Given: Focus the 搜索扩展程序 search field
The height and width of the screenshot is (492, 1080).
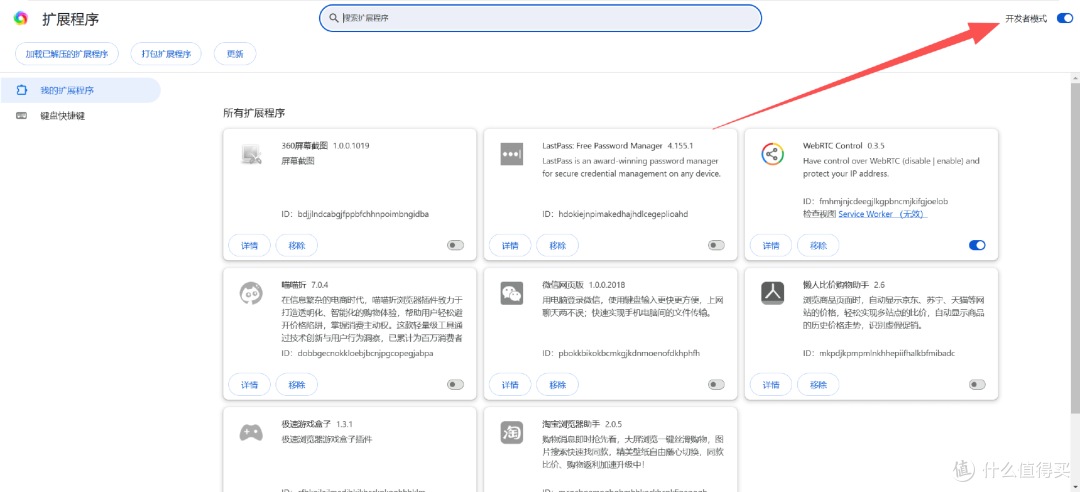Looking at the screenshot, I should coord(541,18).
